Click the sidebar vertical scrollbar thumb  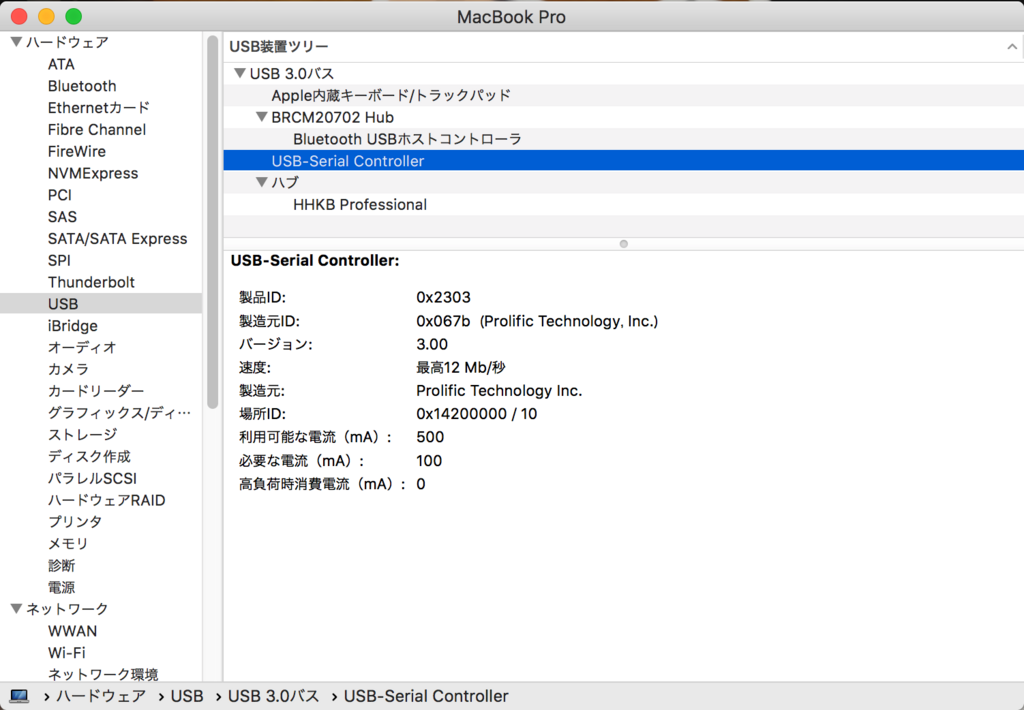pyautogui.click(x=212, y=222)
